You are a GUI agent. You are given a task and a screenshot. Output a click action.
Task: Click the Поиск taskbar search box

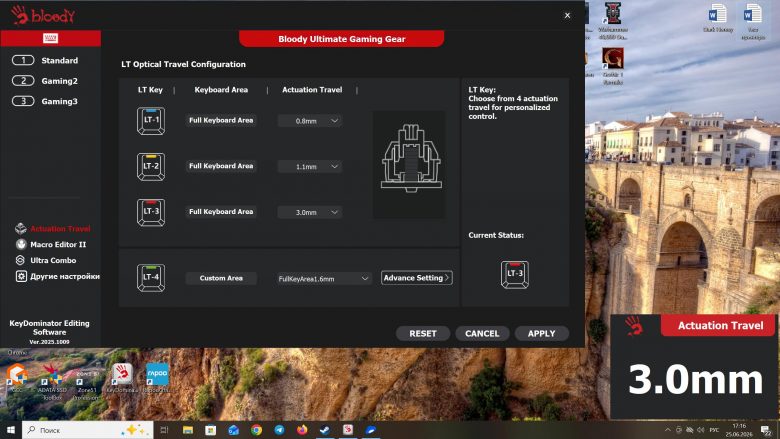[87, 430]
